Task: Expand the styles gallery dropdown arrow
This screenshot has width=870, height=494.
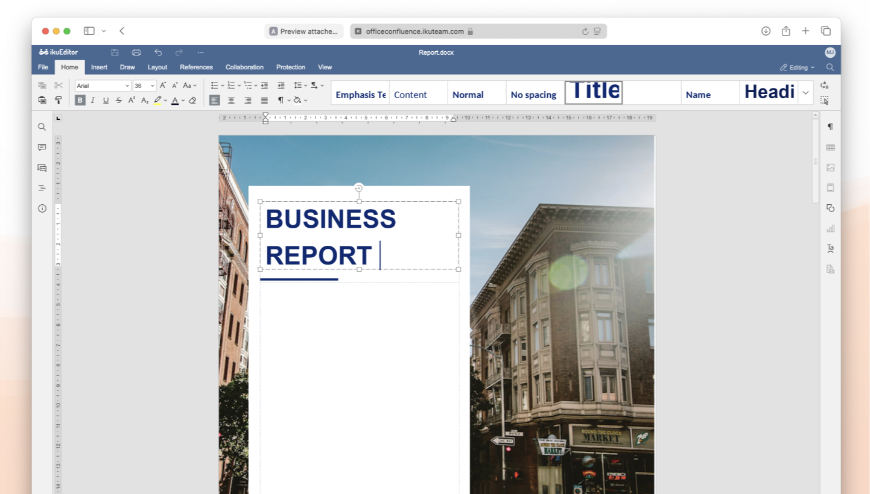Action: [x=805, y=93]
